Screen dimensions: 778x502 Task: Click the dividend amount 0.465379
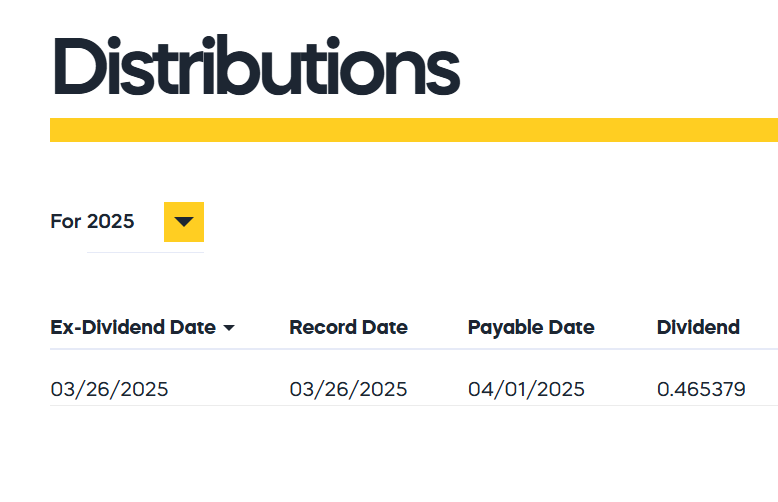pos(701,389)
